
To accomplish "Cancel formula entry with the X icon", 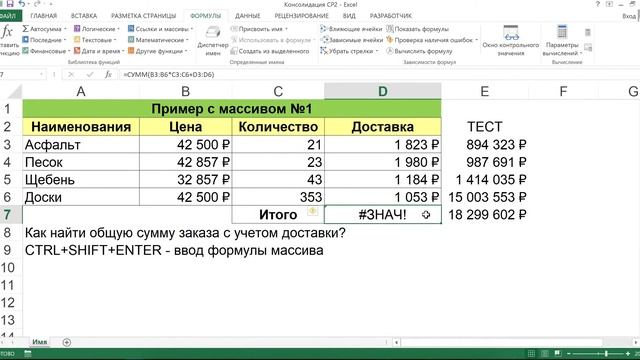I will point(71,74).
